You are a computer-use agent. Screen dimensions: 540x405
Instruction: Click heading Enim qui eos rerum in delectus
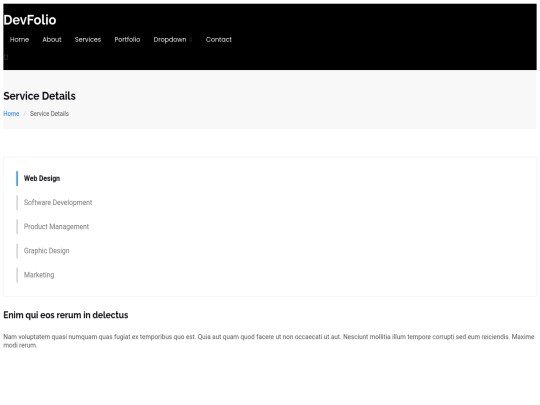[66, 315]
